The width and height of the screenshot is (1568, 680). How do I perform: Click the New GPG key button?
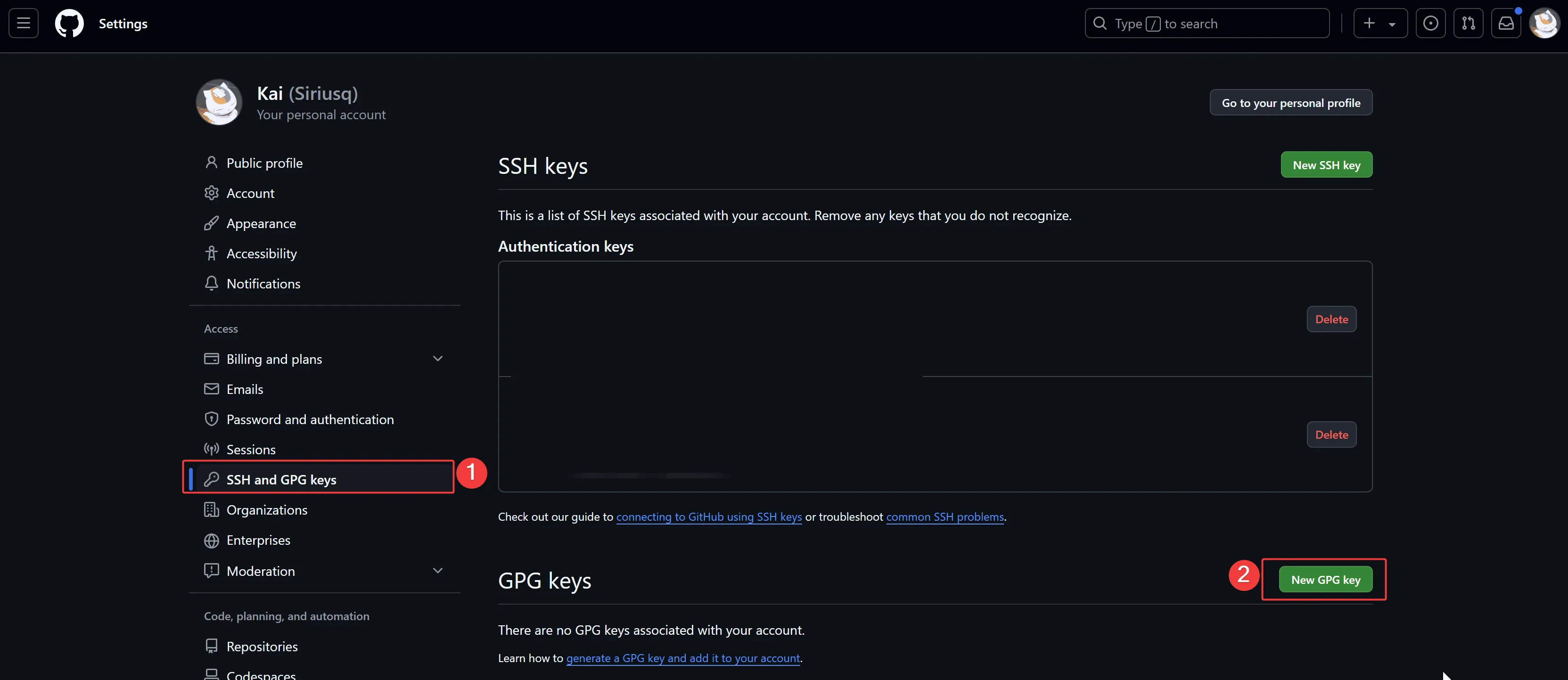tap(1325, 579)
